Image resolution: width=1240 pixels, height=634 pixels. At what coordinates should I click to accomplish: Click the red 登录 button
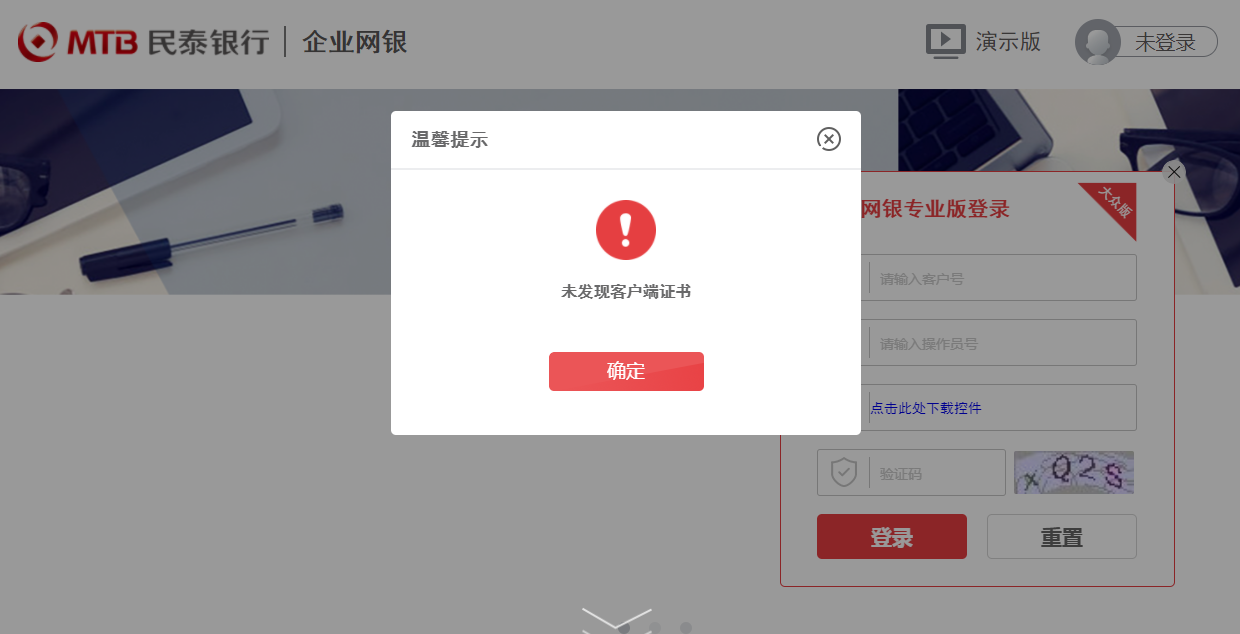[x=892, y=536]
